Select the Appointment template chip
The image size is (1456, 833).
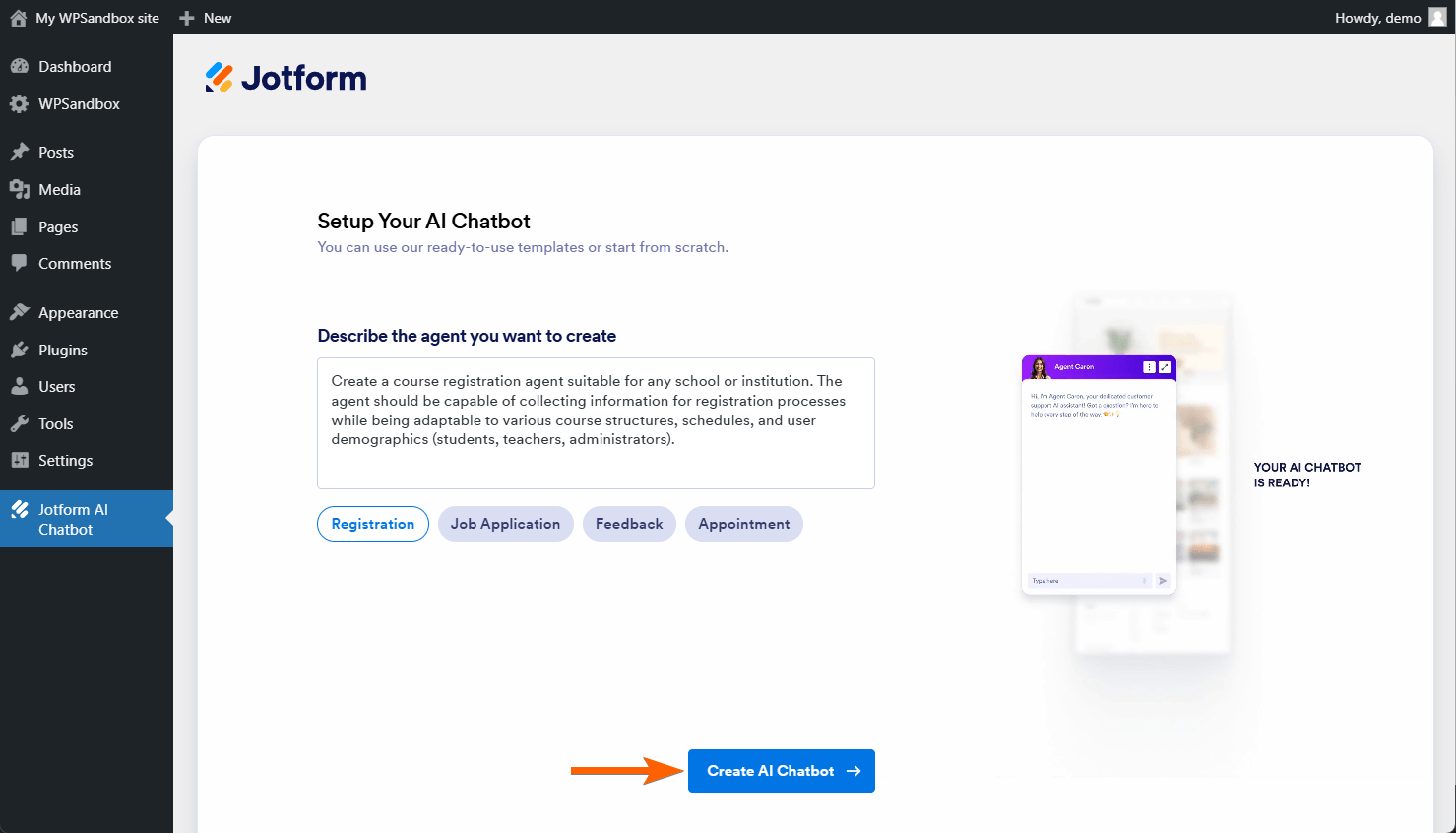pyautogui.click(x=743, y=524)
